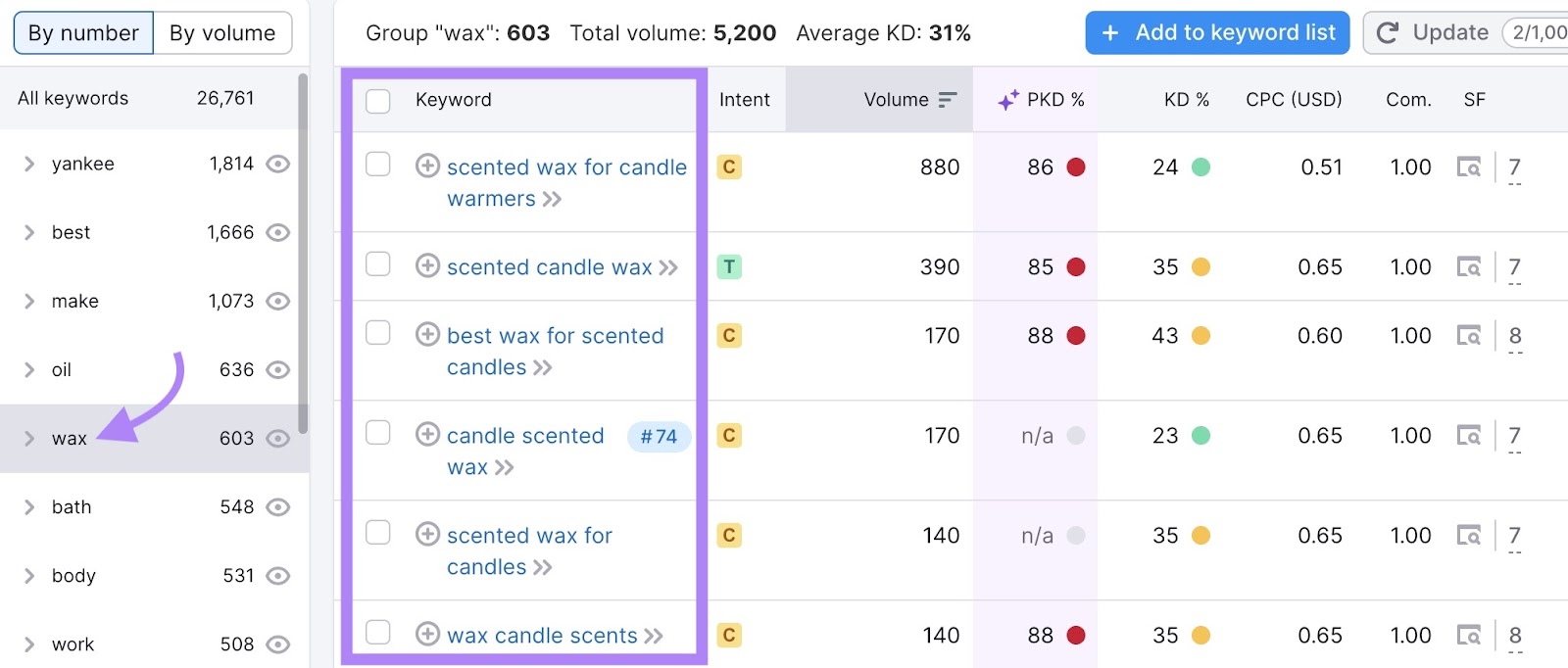Click intent badge for 'scented wax for candles'

pos(729,536)
